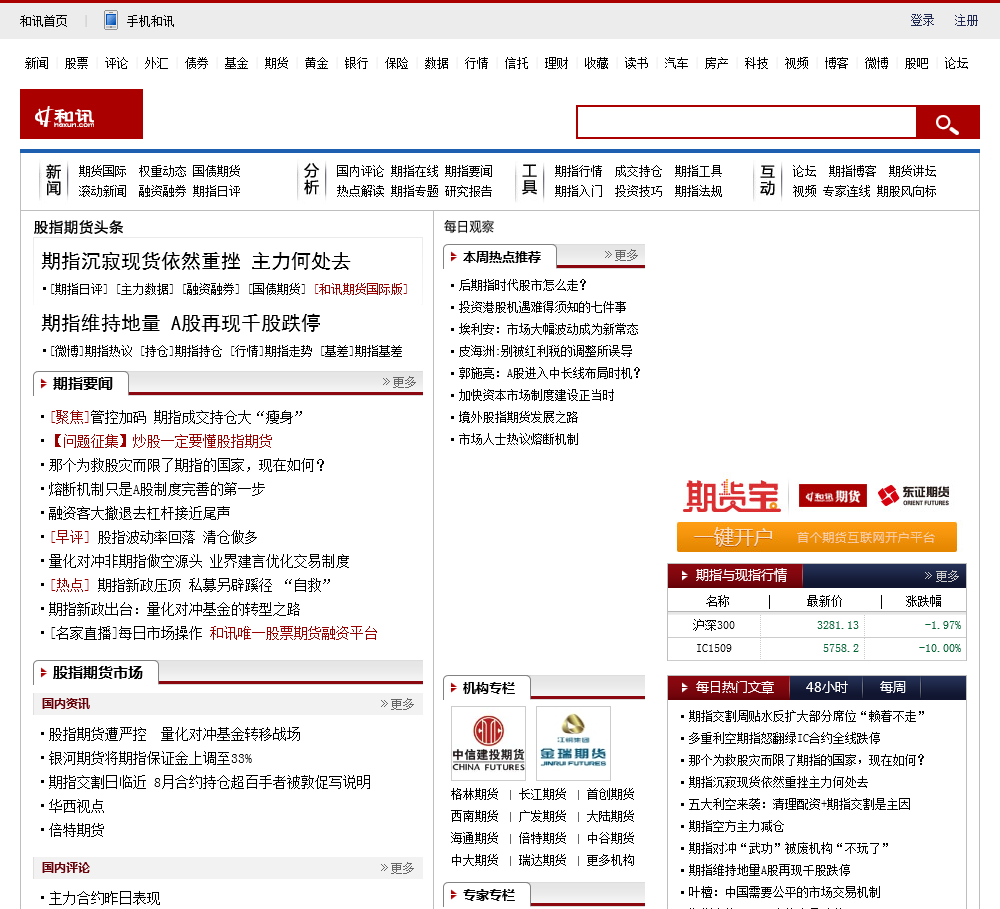Open 格林期货 institution link

pyautogui.click(x=474, y=794)
